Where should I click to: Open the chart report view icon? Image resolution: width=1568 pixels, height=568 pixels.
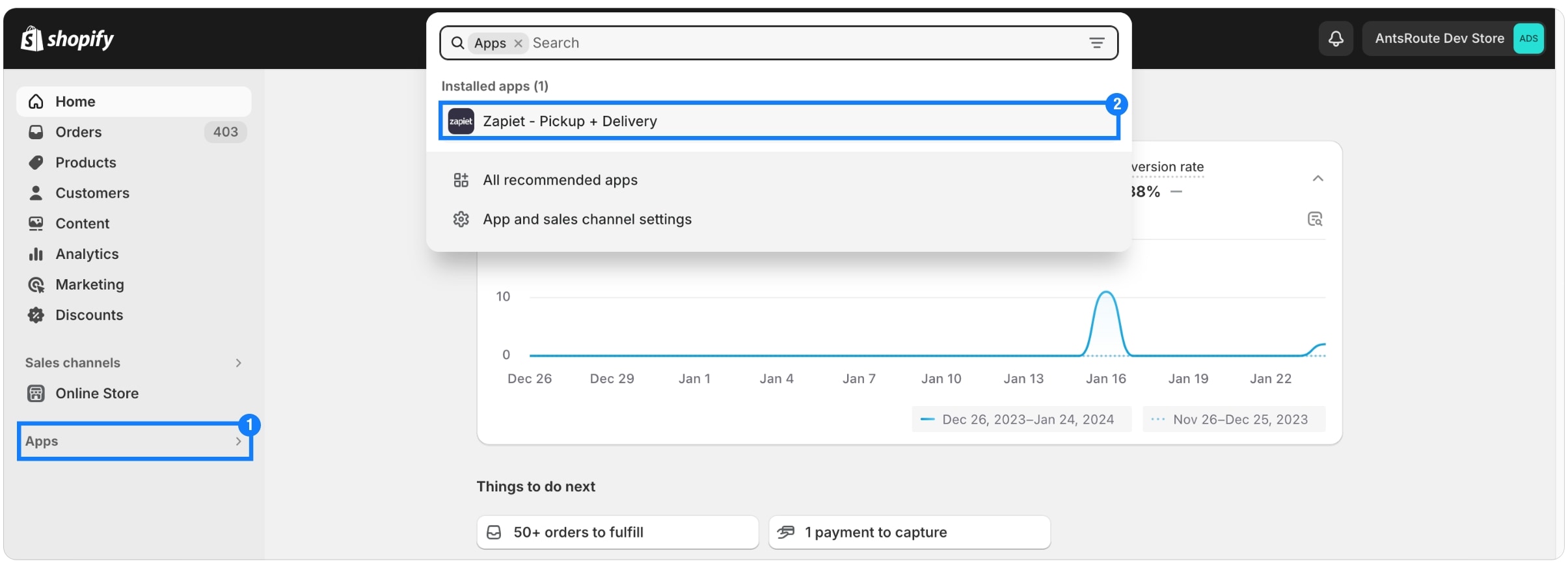[x=1315, y=219]
